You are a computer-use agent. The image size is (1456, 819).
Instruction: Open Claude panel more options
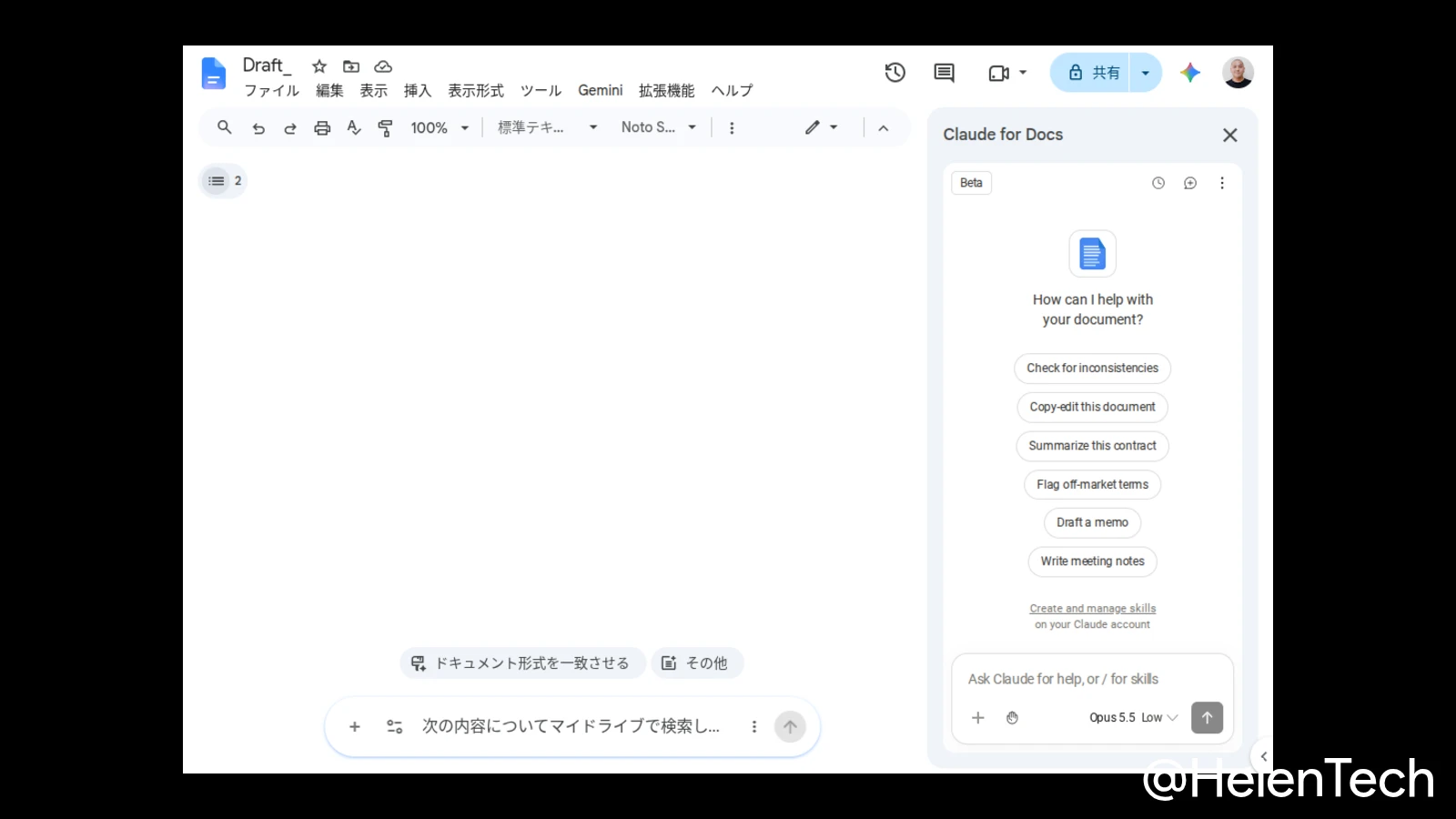(x=1222, y=183)
